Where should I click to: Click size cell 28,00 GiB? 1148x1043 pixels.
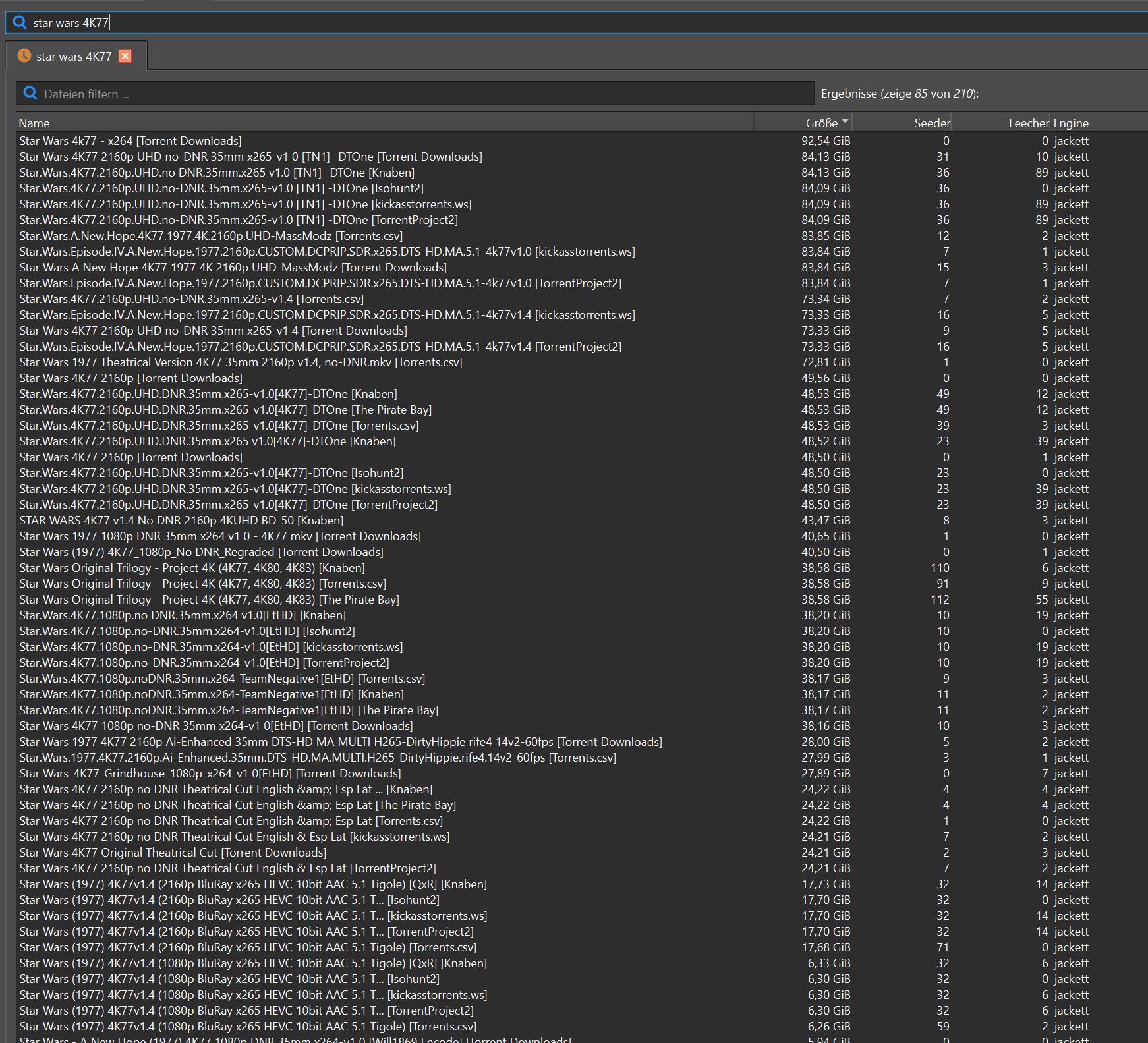pyautogui.click(x=826, y=742)
